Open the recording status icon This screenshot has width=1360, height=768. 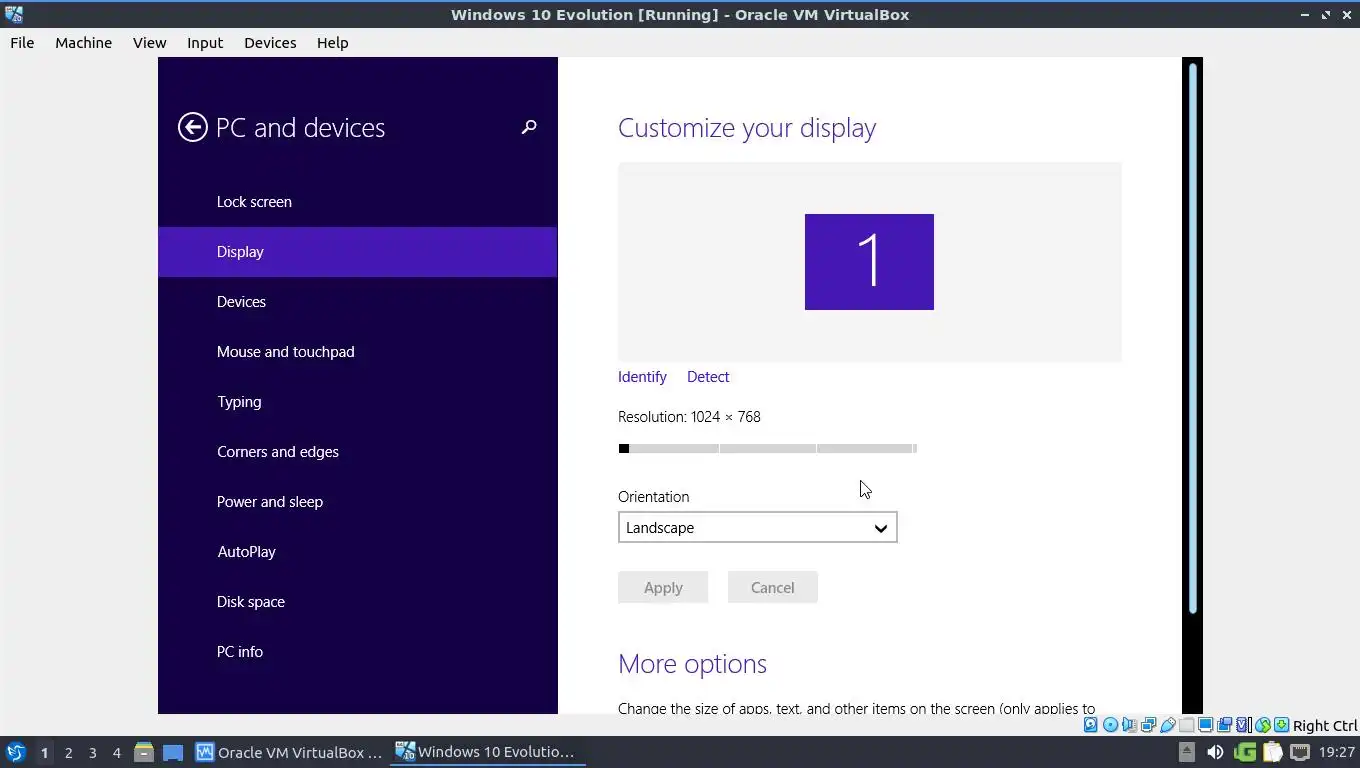[1224, 725]
